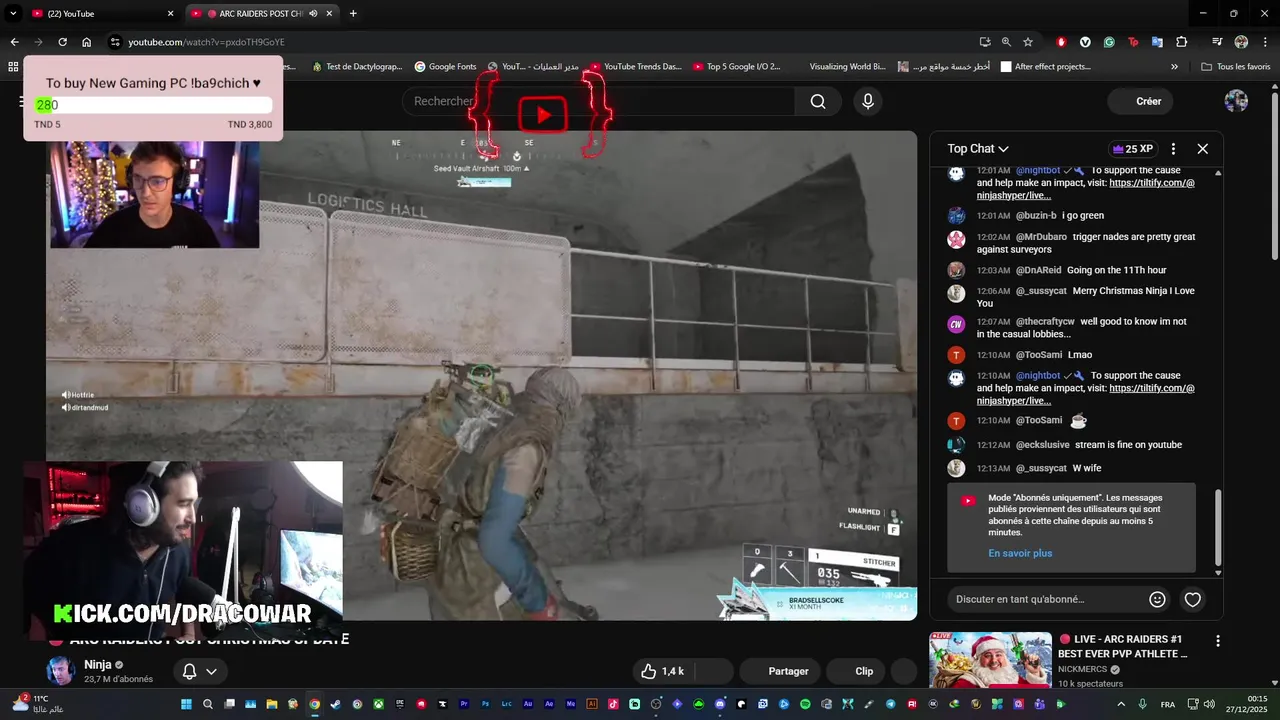Open Steam from the taskbar
Image resolution: width=1280 pixels, height=720 pixels.
pyautogui.click(x=336, y=704)
